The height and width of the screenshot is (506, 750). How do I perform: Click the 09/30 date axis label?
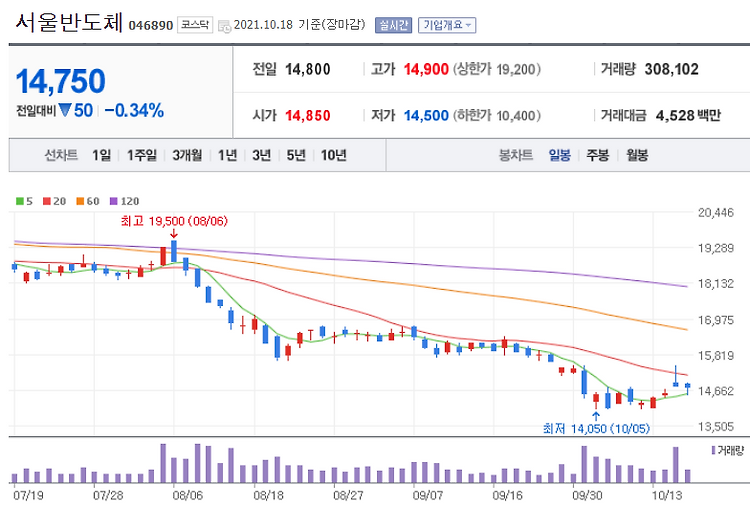587,495
